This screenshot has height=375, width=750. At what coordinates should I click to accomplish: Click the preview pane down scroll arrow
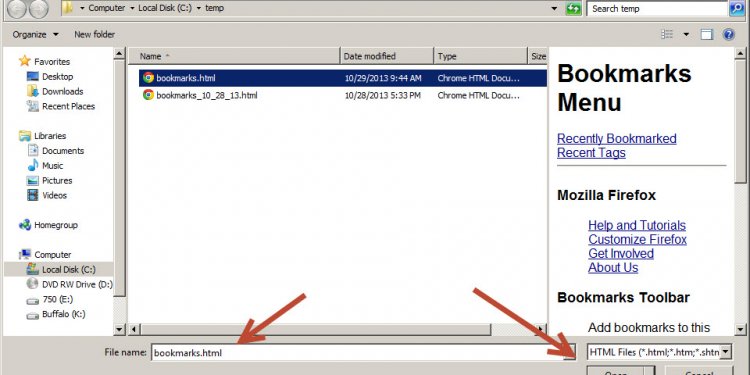(740, 329)
